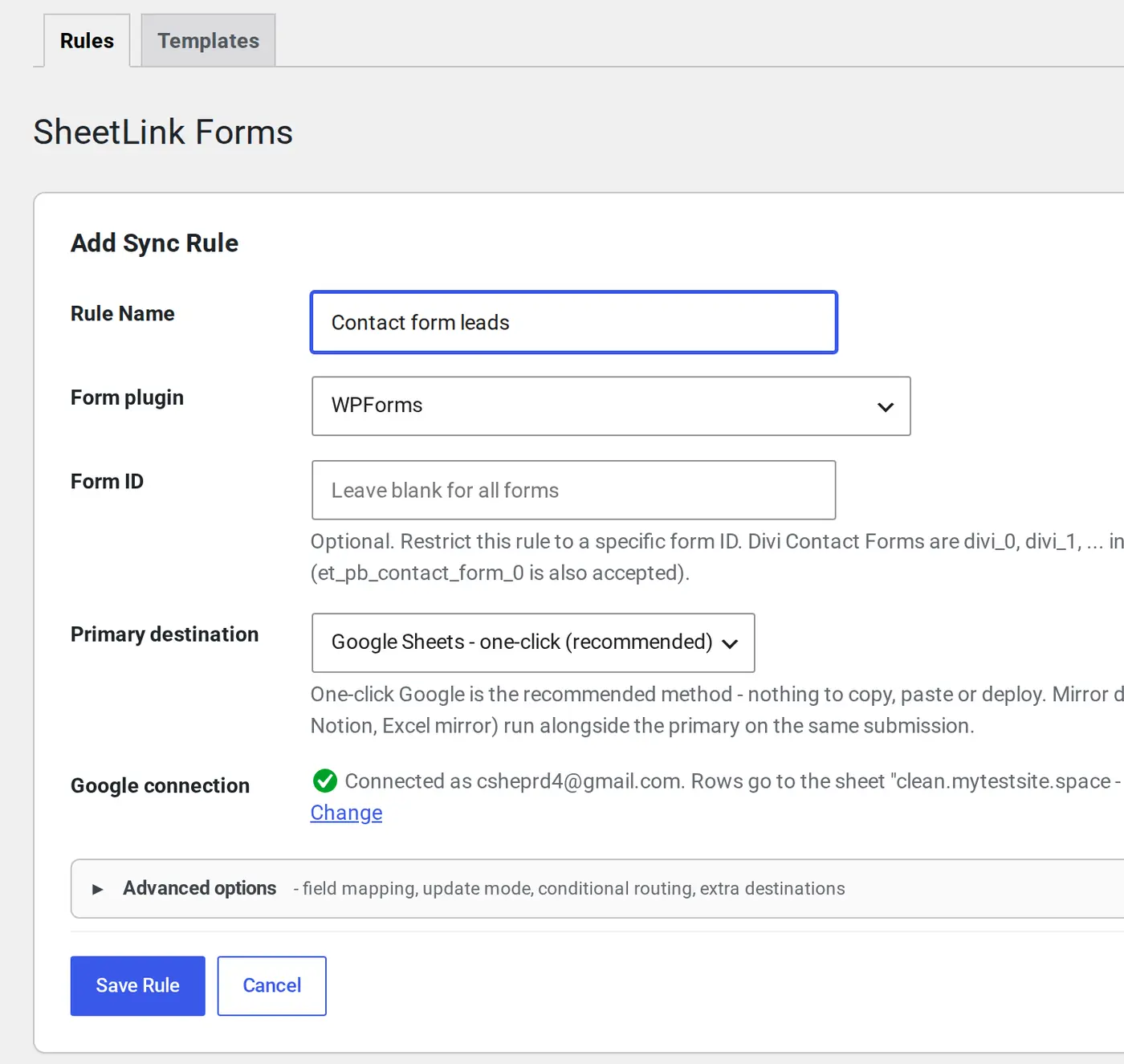
Task: Click the Form ID label
Action: click(107, 481)
